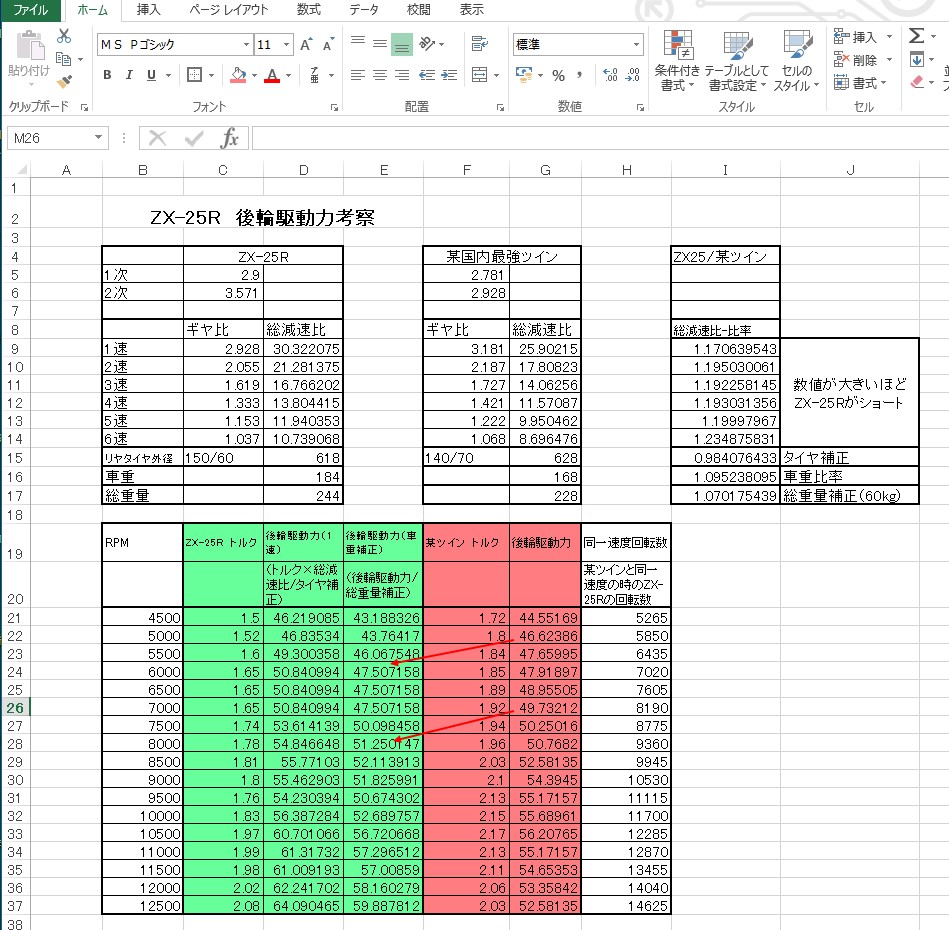Open Cell Styles (セルのスタイル)
This screenshot has width=949, height=930.
tap(796, 61)
